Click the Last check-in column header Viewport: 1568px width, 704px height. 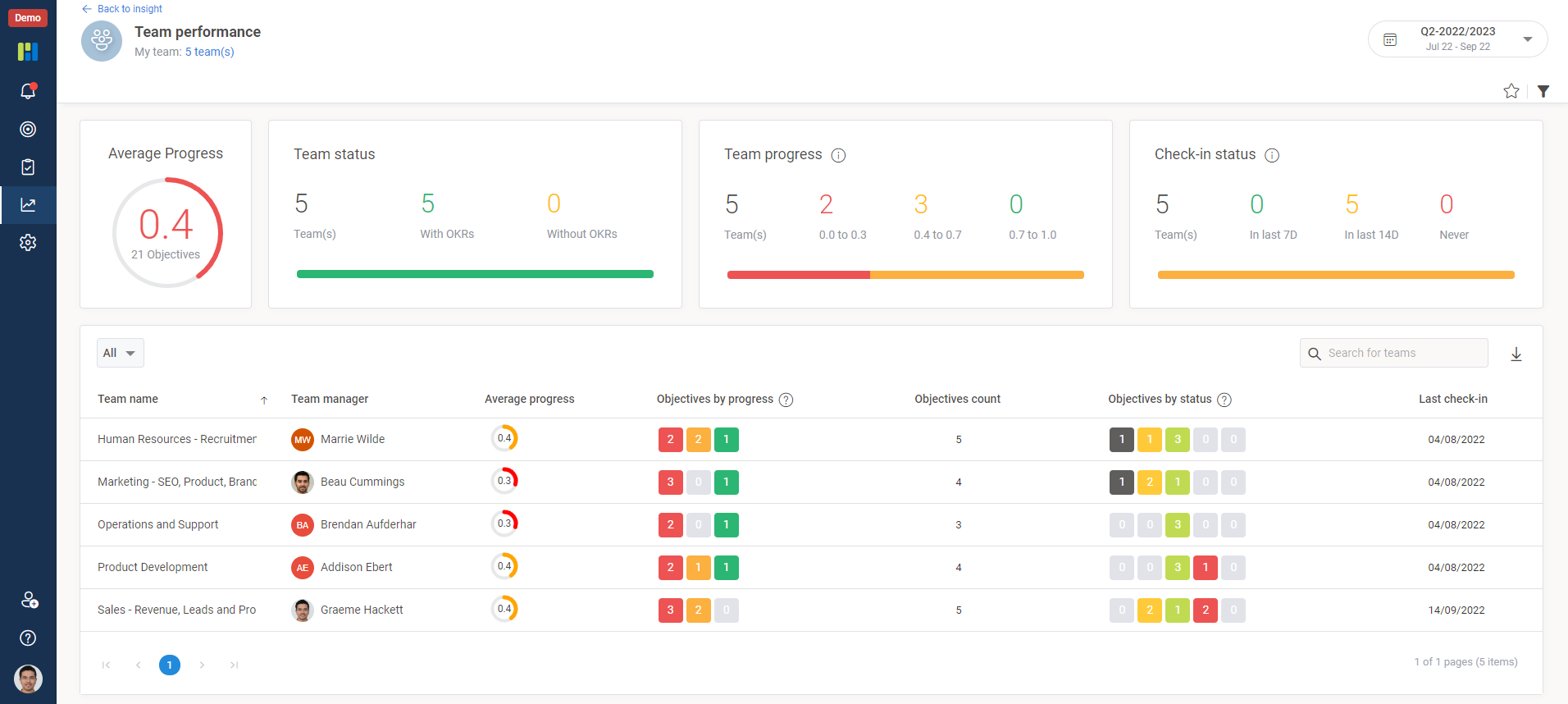tap(1453, 399)
